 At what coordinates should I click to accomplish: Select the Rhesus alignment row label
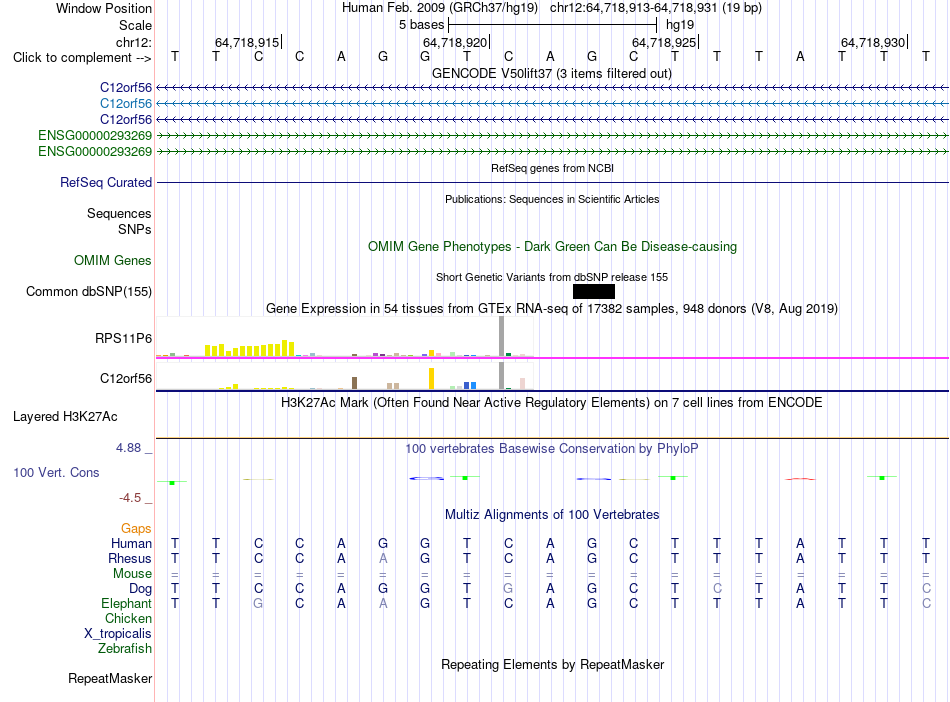130,558
